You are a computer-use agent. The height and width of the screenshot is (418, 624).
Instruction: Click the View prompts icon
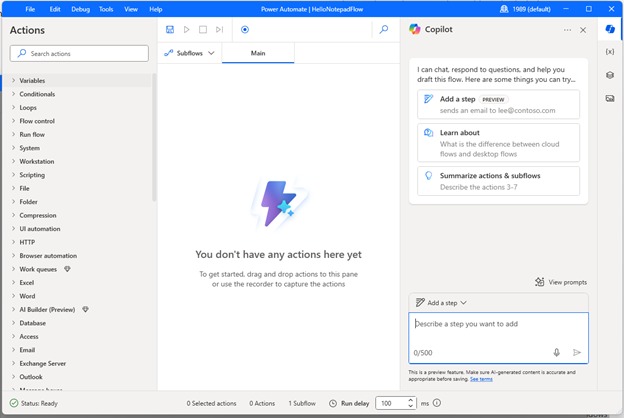click(x=540, y=282)
